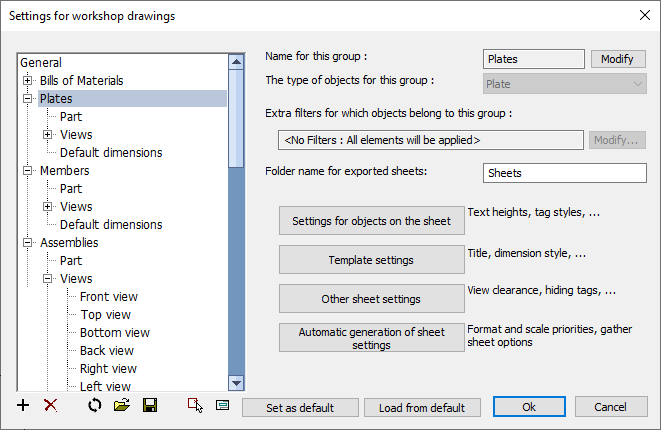661x430 pixels.
Task: Click the tree scrollbar down arrow
Action: tap(236, 383)
